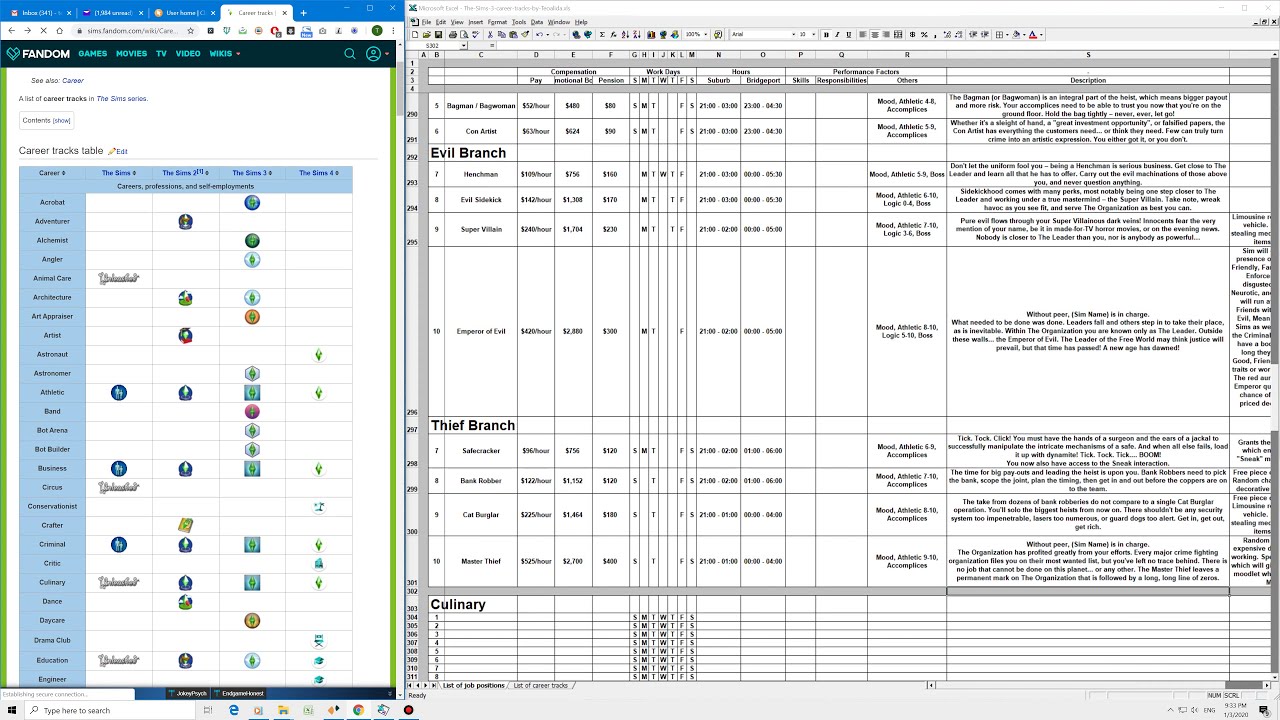Click the Print icon in Excel toolbar

click(x=453, y=34)
